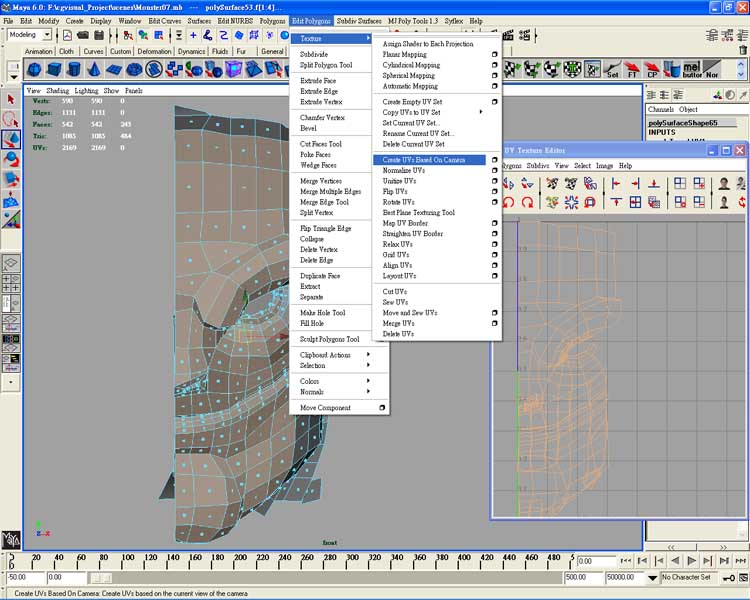Open the Image menu in UV Texture Editor

click(x=604, y=166)
